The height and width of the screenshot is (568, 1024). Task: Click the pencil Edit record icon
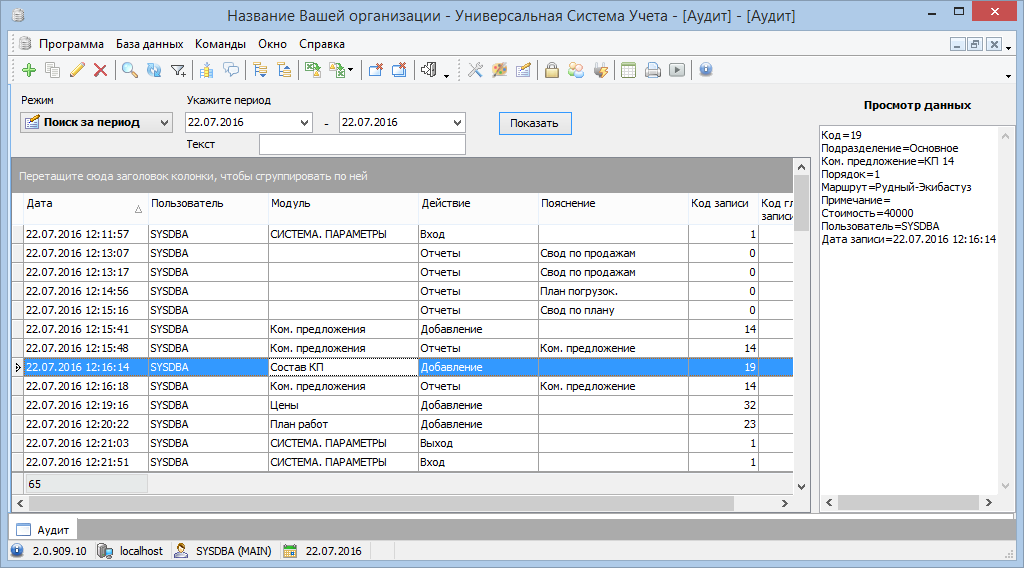click(x=77, y=70)
